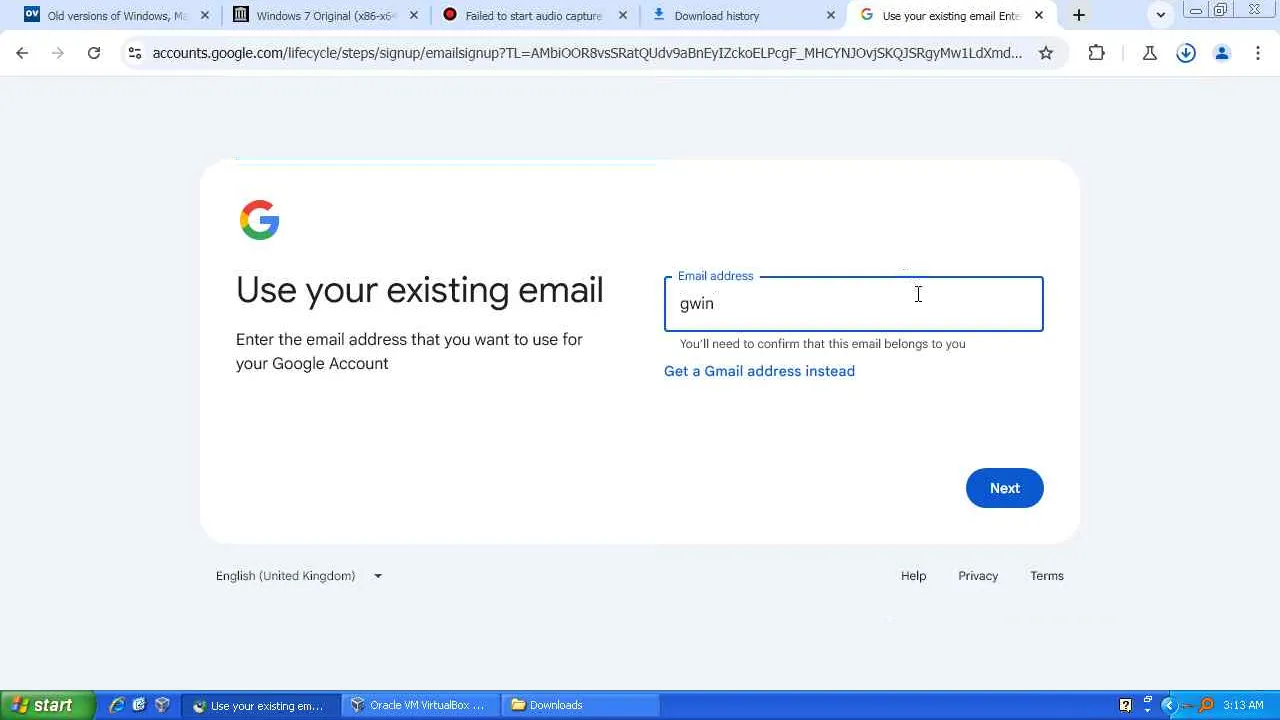This screenshot has width=1280, height=720.
Task: Open site information icon in address bar
Action: click(x=135, y=53)
